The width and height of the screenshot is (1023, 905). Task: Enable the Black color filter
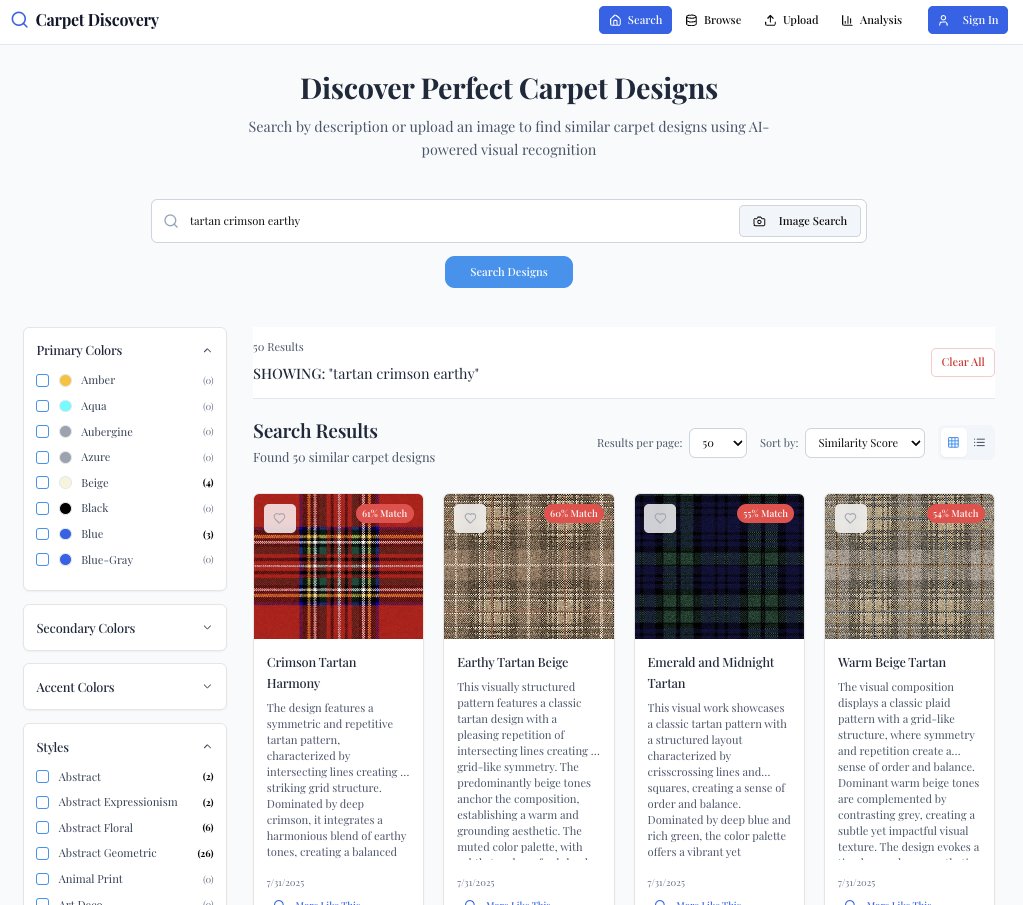[x=42, y=508]
